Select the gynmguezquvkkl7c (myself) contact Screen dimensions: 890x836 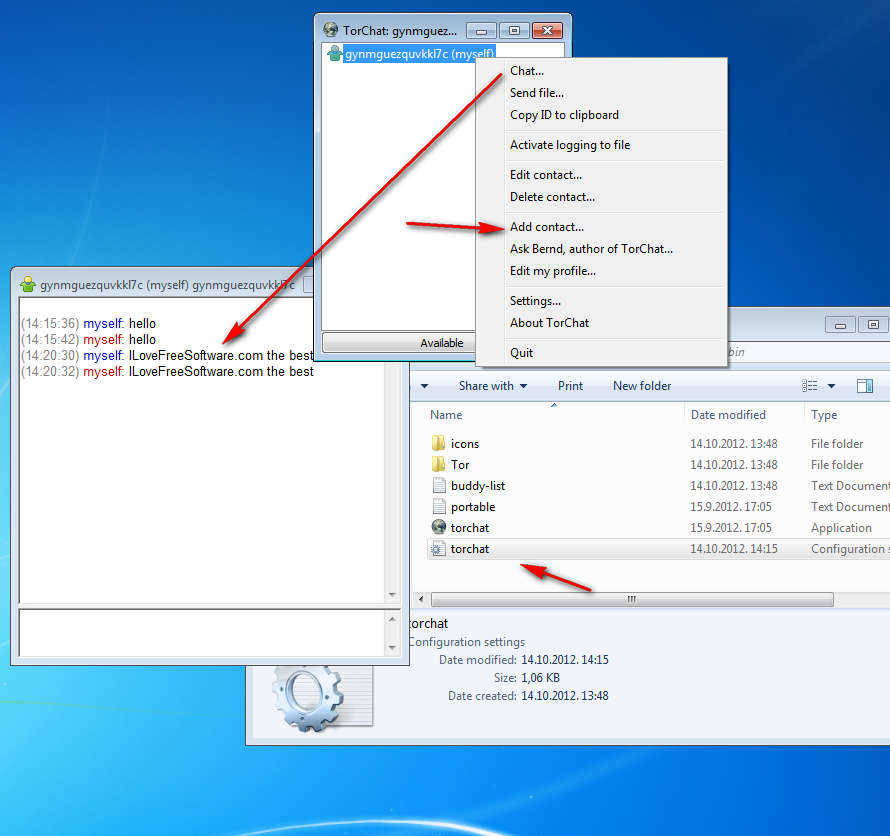pos(419,54)
